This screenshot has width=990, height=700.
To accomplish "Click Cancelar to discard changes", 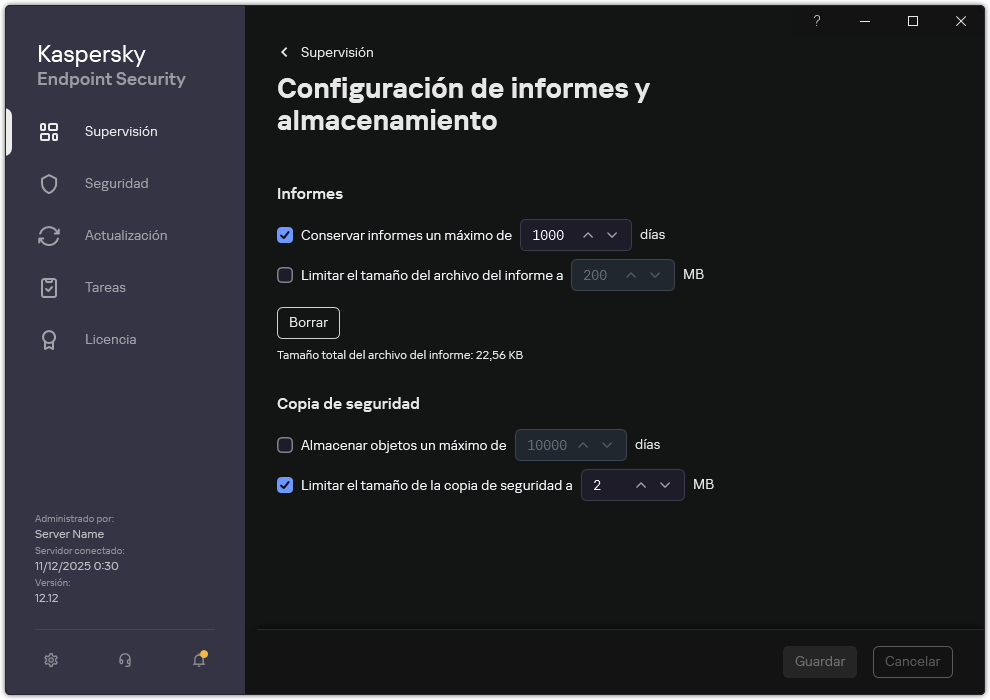I will 912,661.
